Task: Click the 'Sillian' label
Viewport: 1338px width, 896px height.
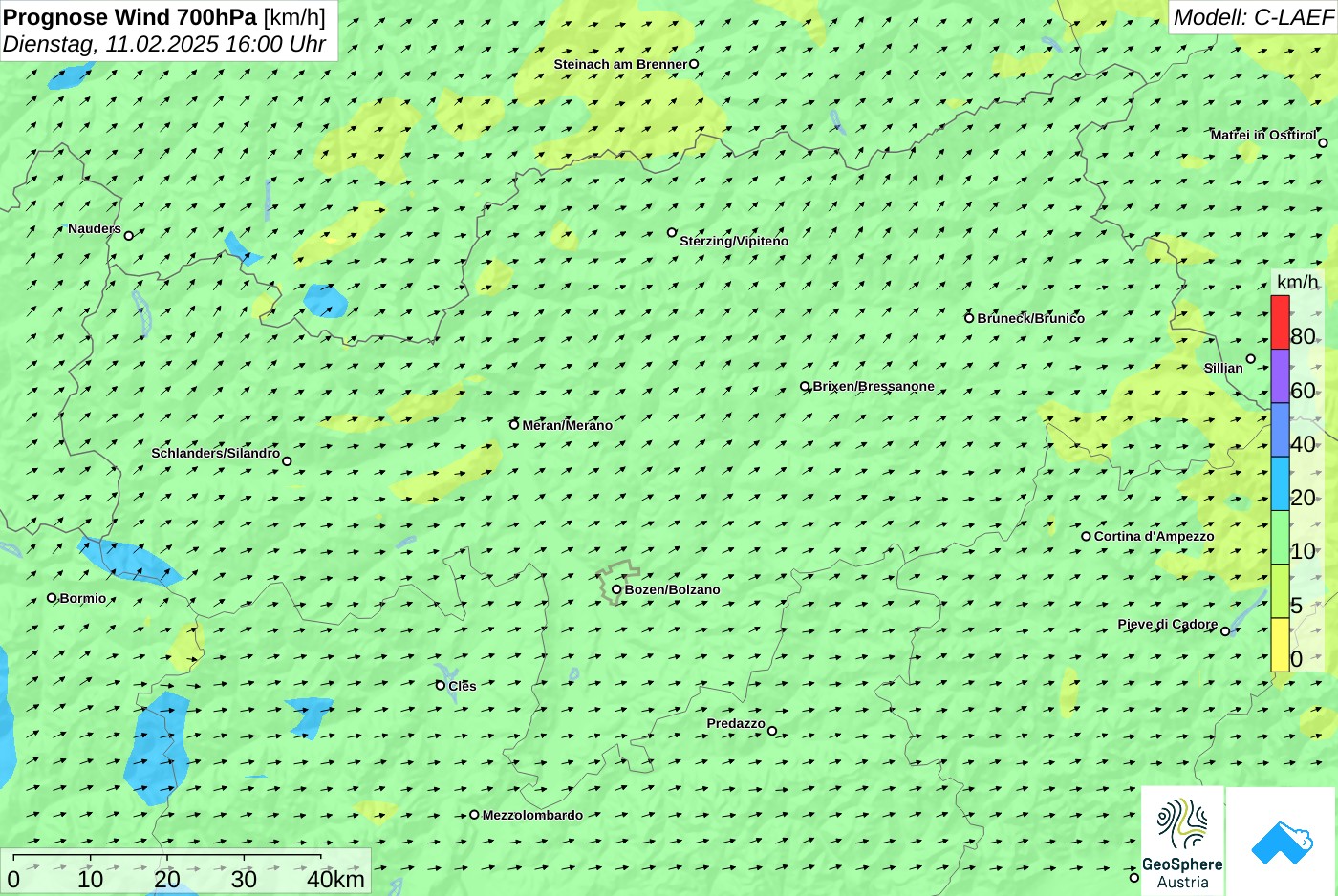Action: pyautogui.click(x=1223, y=368)
